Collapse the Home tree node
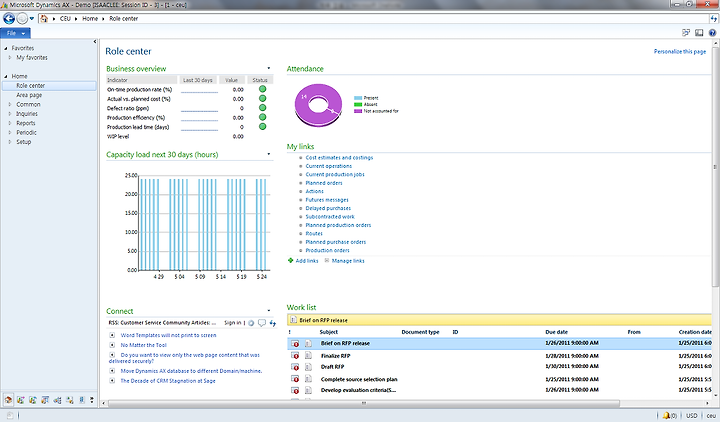The width and height of the screenshot is (720, 422). [x=6, y=76]
